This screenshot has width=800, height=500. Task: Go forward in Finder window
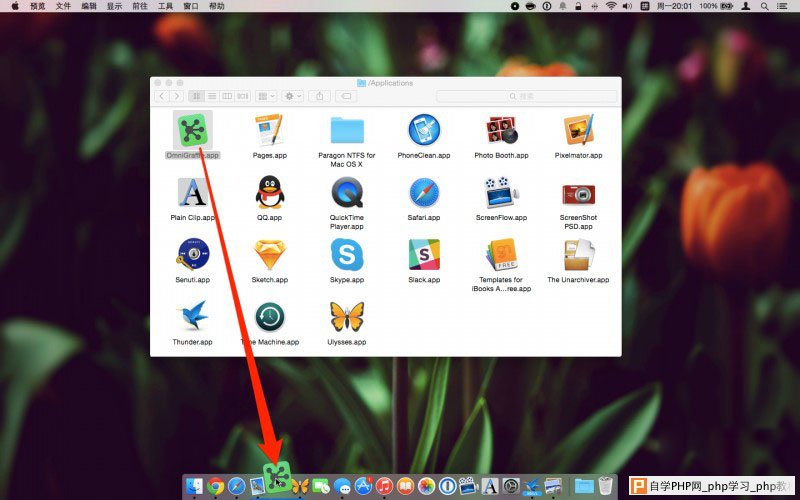(177, 96)
